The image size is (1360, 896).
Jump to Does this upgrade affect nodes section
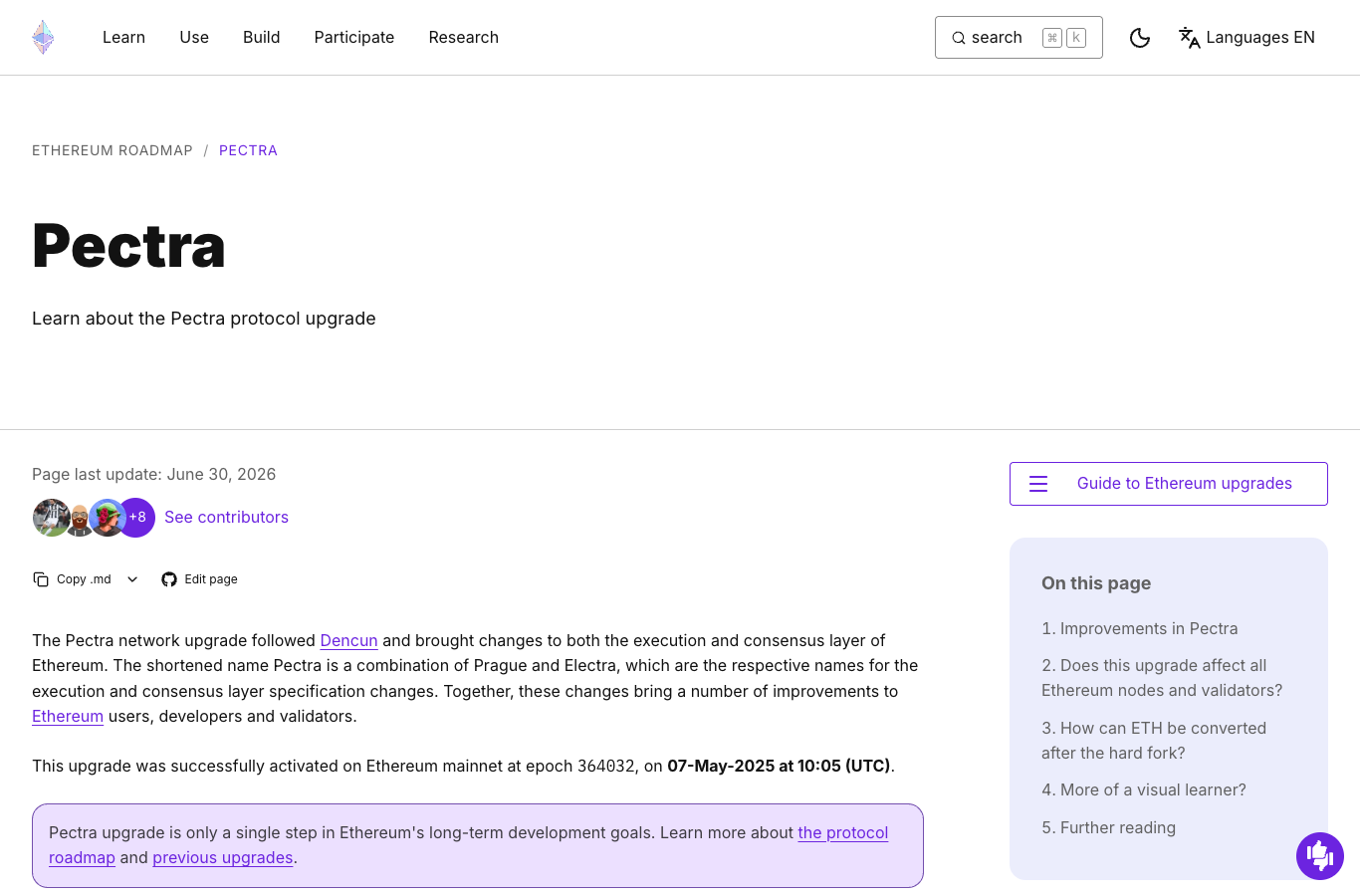(x=1162, y=678)
